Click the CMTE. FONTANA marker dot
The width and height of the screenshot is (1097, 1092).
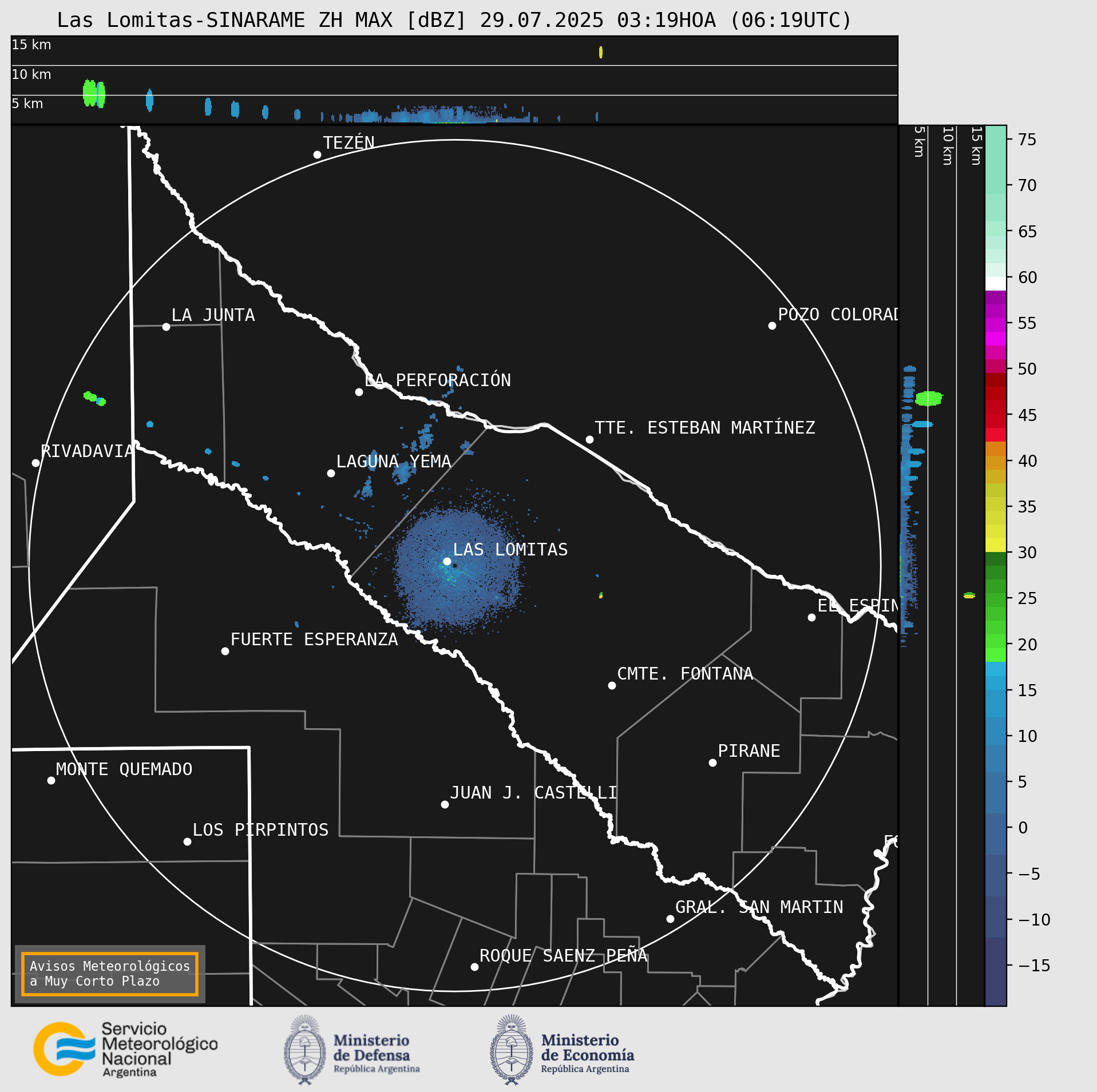point(612,685)
